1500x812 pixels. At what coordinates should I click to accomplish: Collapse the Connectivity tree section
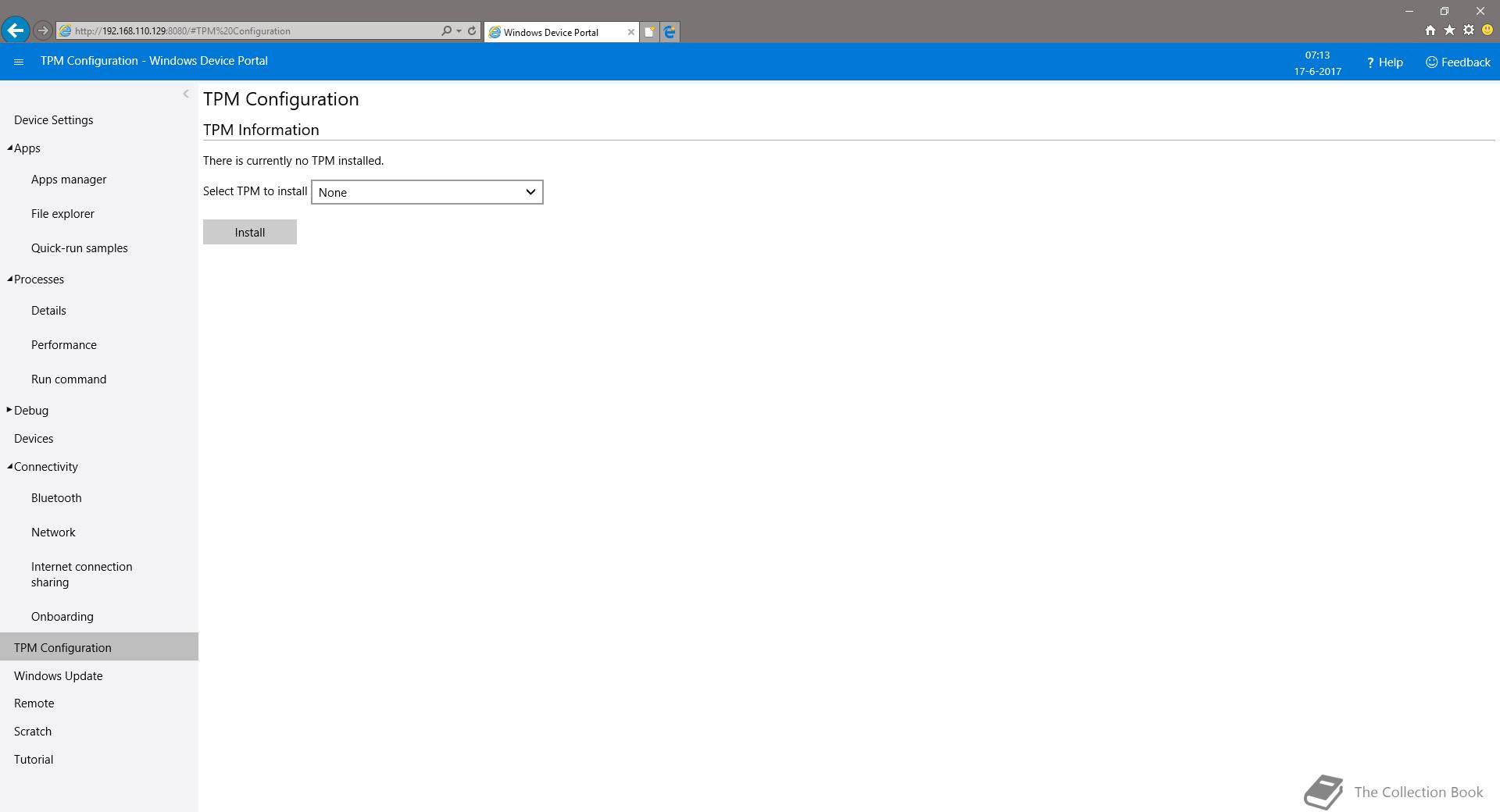point(10,466)
